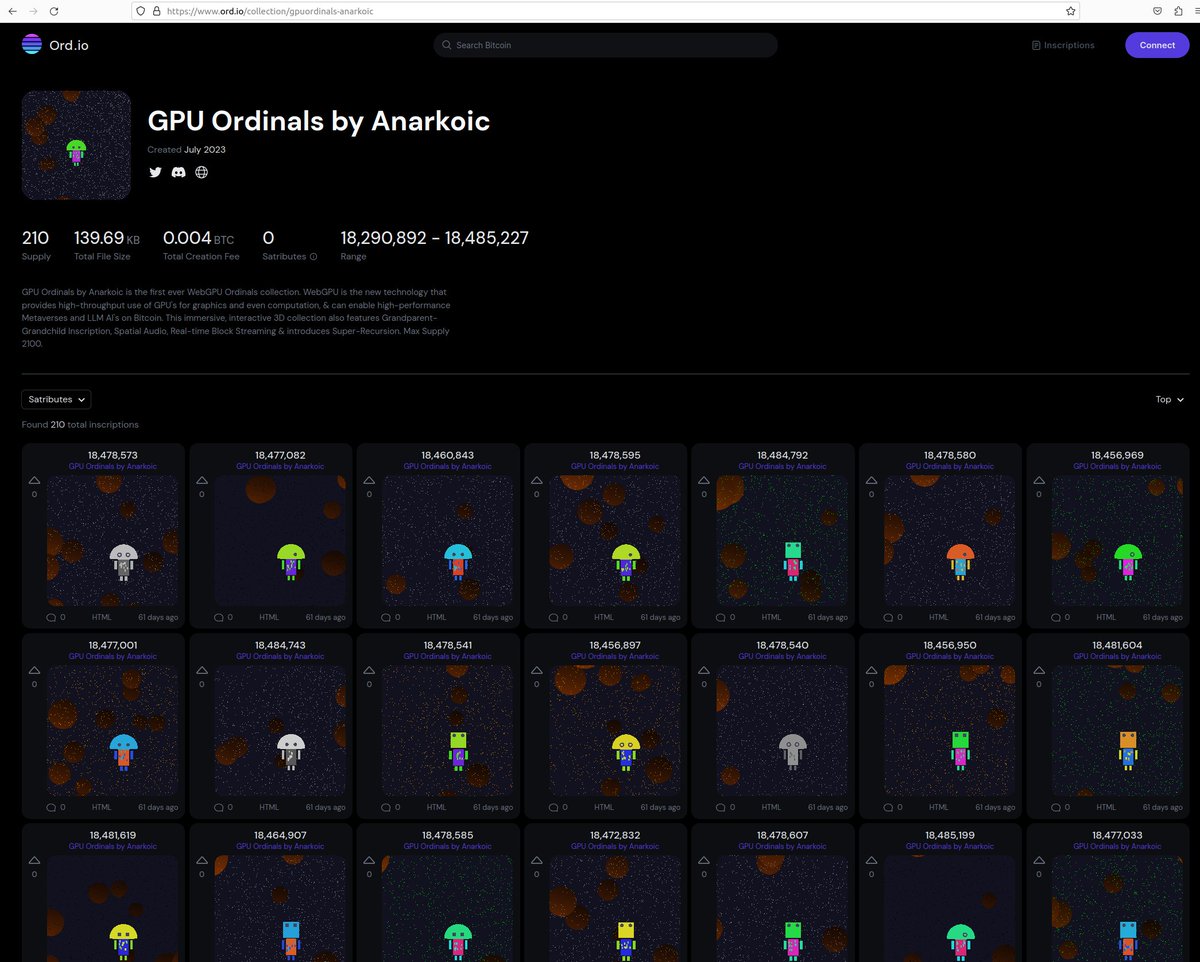Expand the Satributes filter dropdown

click(x=56, y=399)
